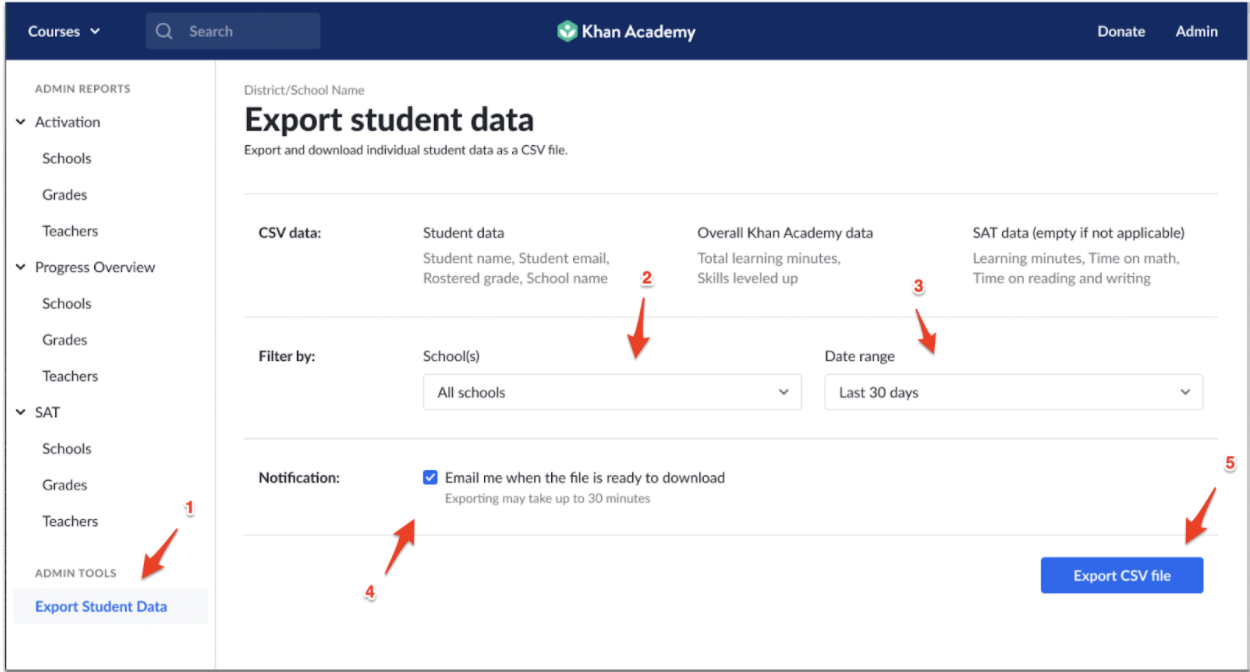Collapse the Progress Overview section chevron
The image size is (1250, 672).
tap(21, 267)
